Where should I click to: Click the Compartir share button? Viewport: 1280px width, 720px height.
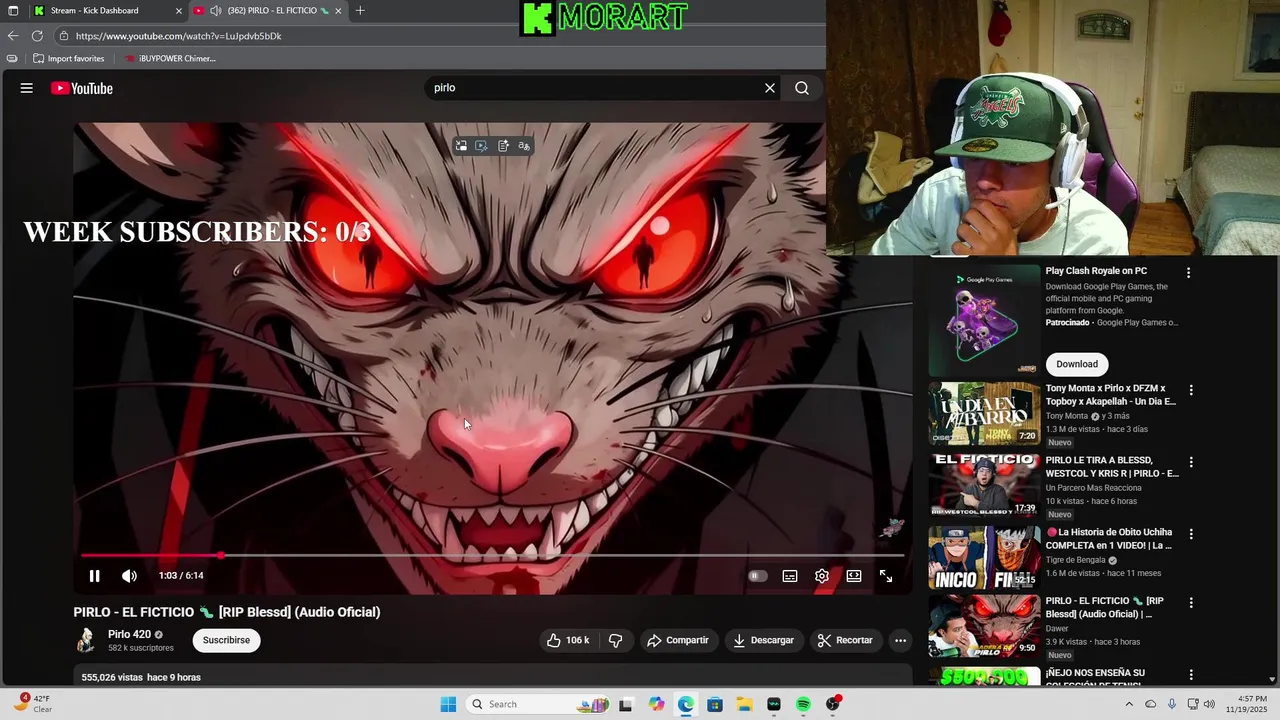677,640
